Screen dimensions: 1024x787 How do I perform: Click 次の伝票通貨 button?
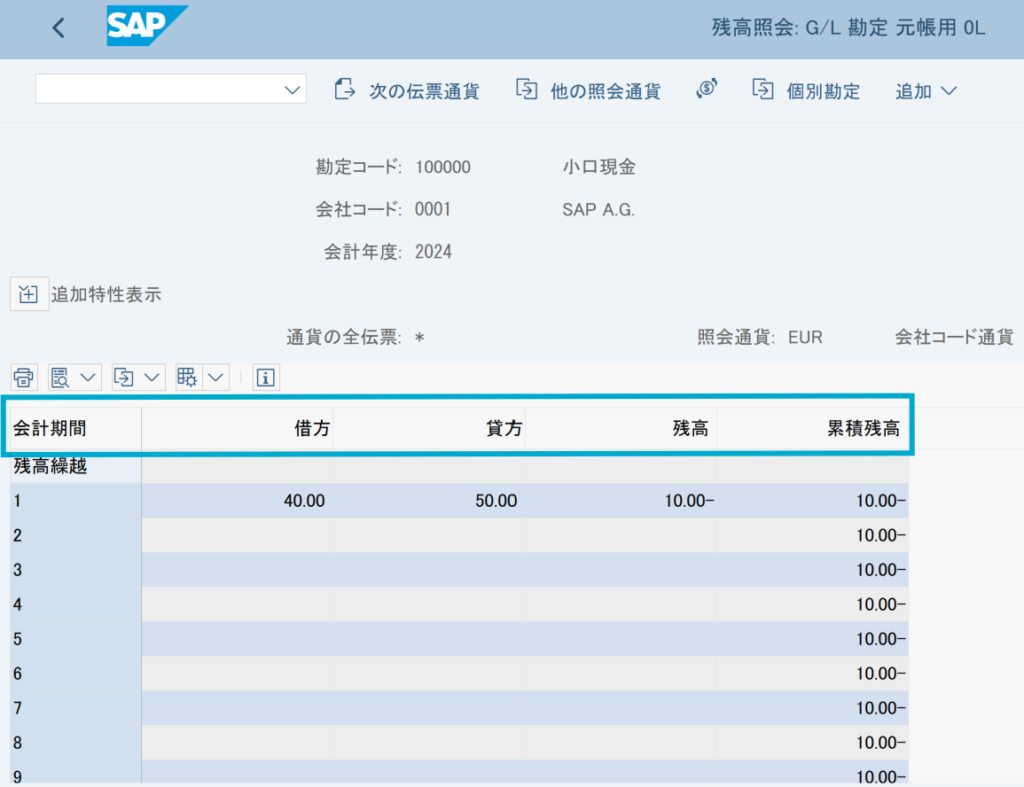407,91
